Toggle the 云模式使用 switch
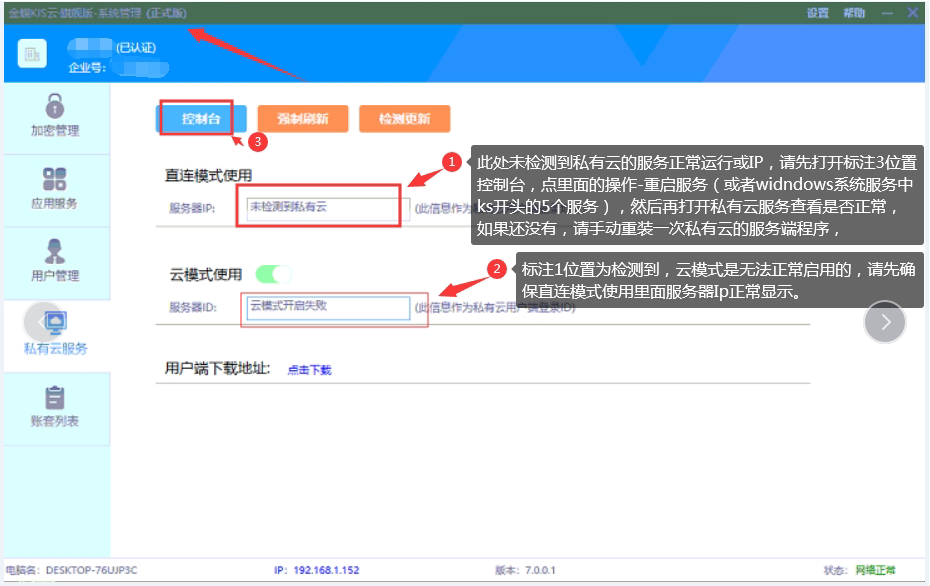 pyautogui.click(x=273, y=274)
